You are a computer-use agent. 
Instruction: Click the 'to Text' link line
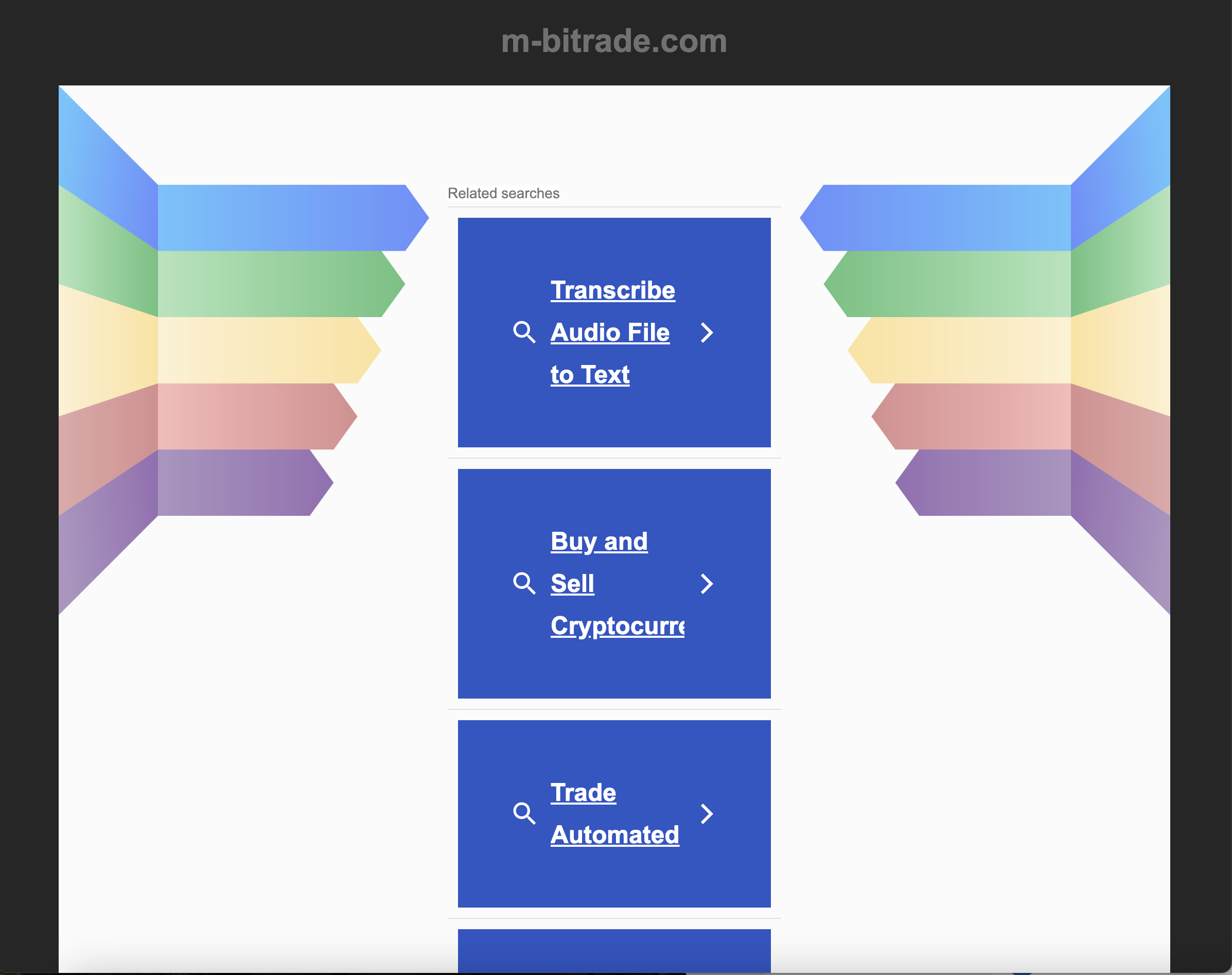click(x=589, y=375)
